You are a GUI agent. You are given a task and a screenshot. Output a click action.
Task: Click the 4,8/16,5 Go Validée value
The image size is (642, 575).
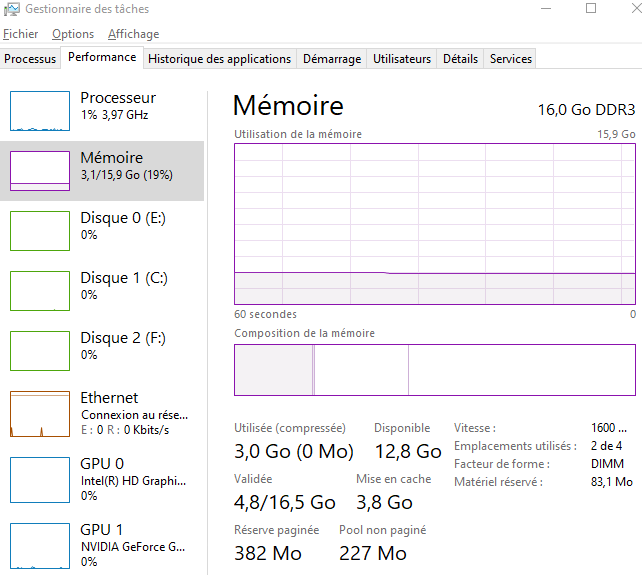pyautogui.click(x=285, y=503)
